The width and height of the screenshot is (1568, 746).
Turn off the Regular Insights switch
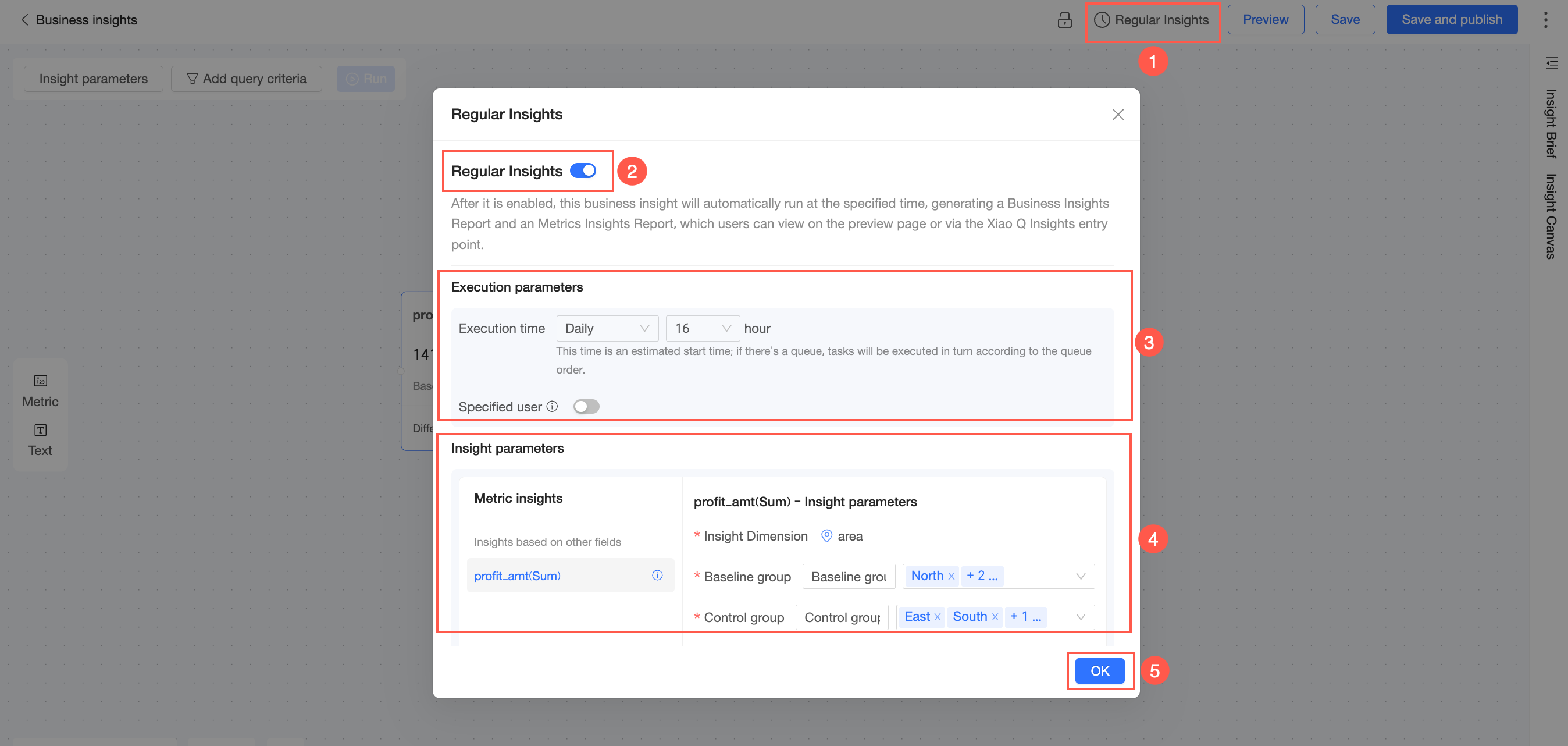coord(583,171)
